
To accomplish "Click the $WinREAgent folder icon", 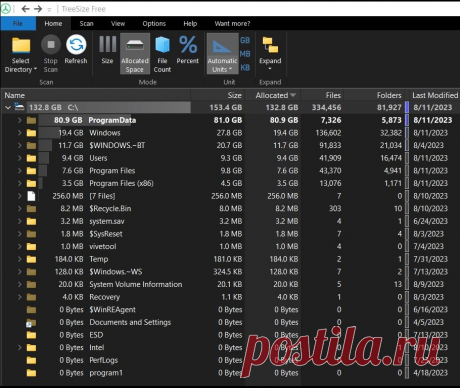I will 31,310.
